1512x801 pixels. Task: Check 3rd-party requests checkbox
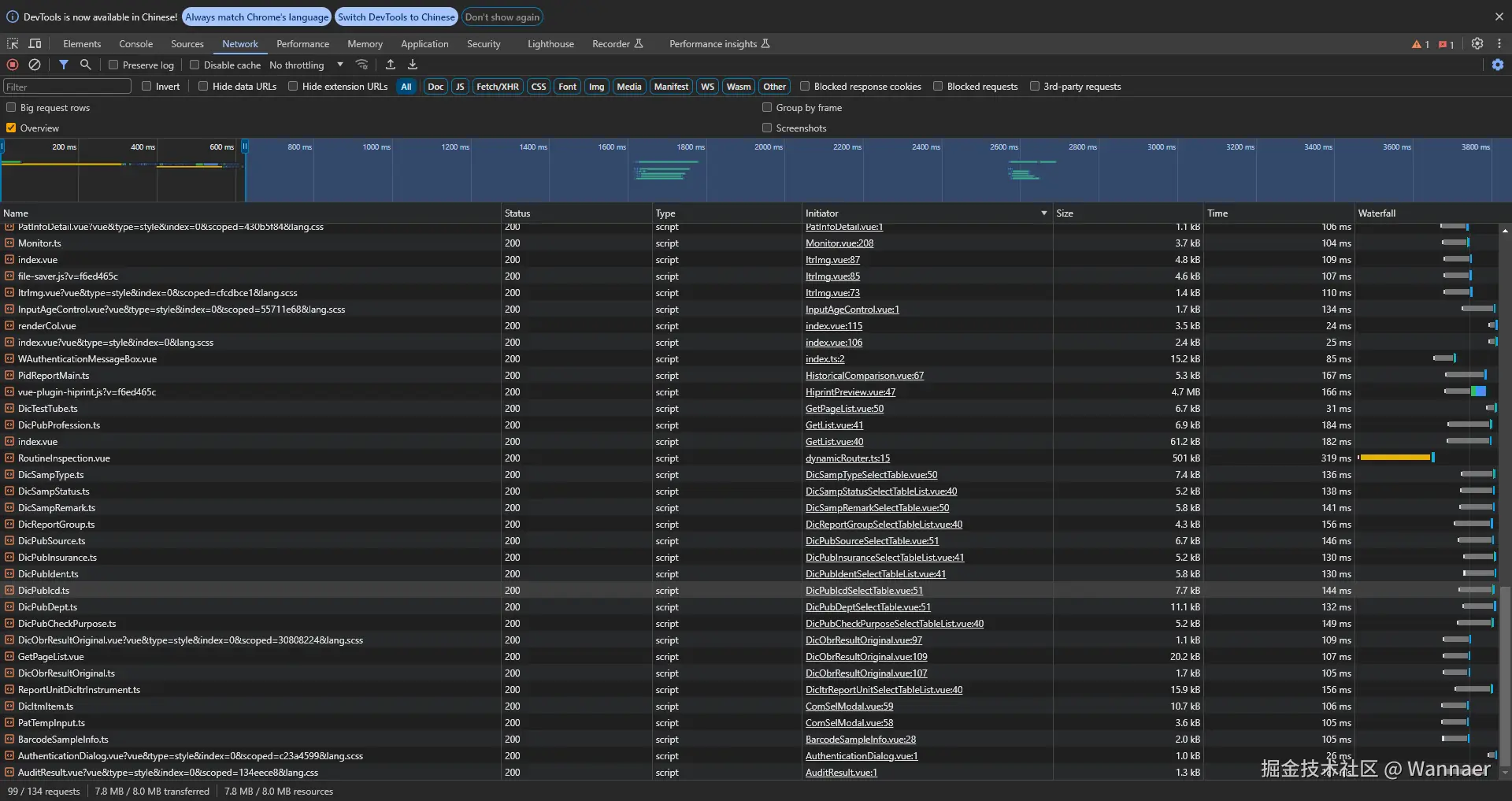[1035, 86]
